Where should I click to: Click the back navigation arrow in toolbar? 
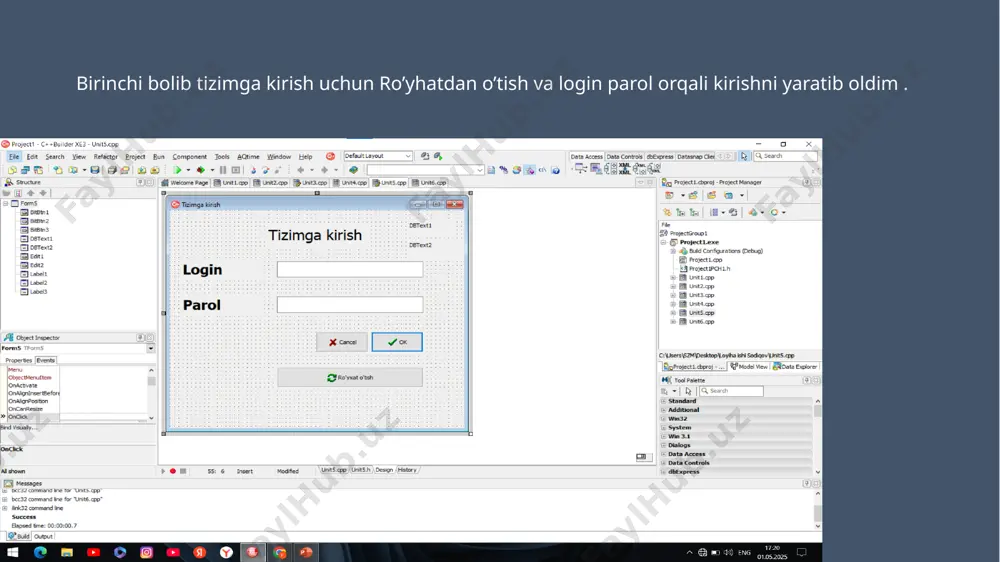click(x=300, y=170)
